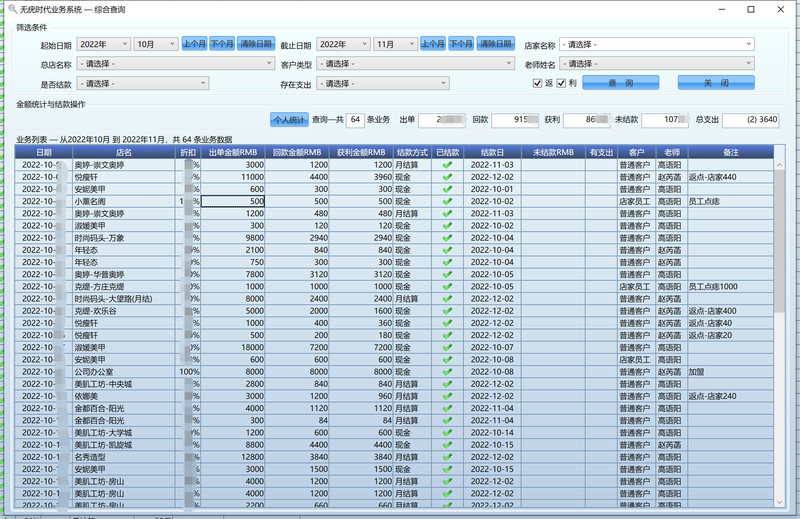The width and height of the screenshot is (800, 519).
Task: Click the paid checkmark in 小熏名阁 row
Action: pyautogui.click(x=447, y=202)
